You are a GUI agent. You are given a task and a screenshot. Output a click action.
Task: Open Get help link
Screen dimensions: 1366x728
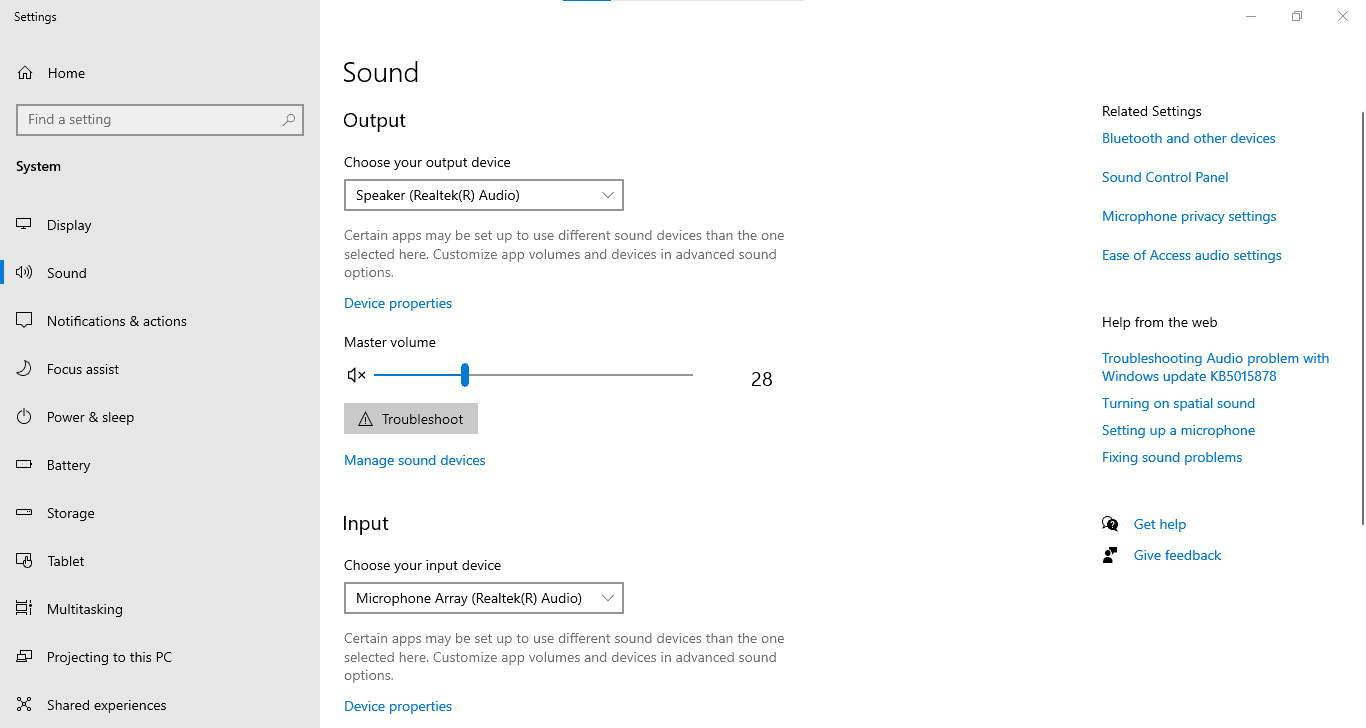pyautogui.click(x=1160, y=524)
